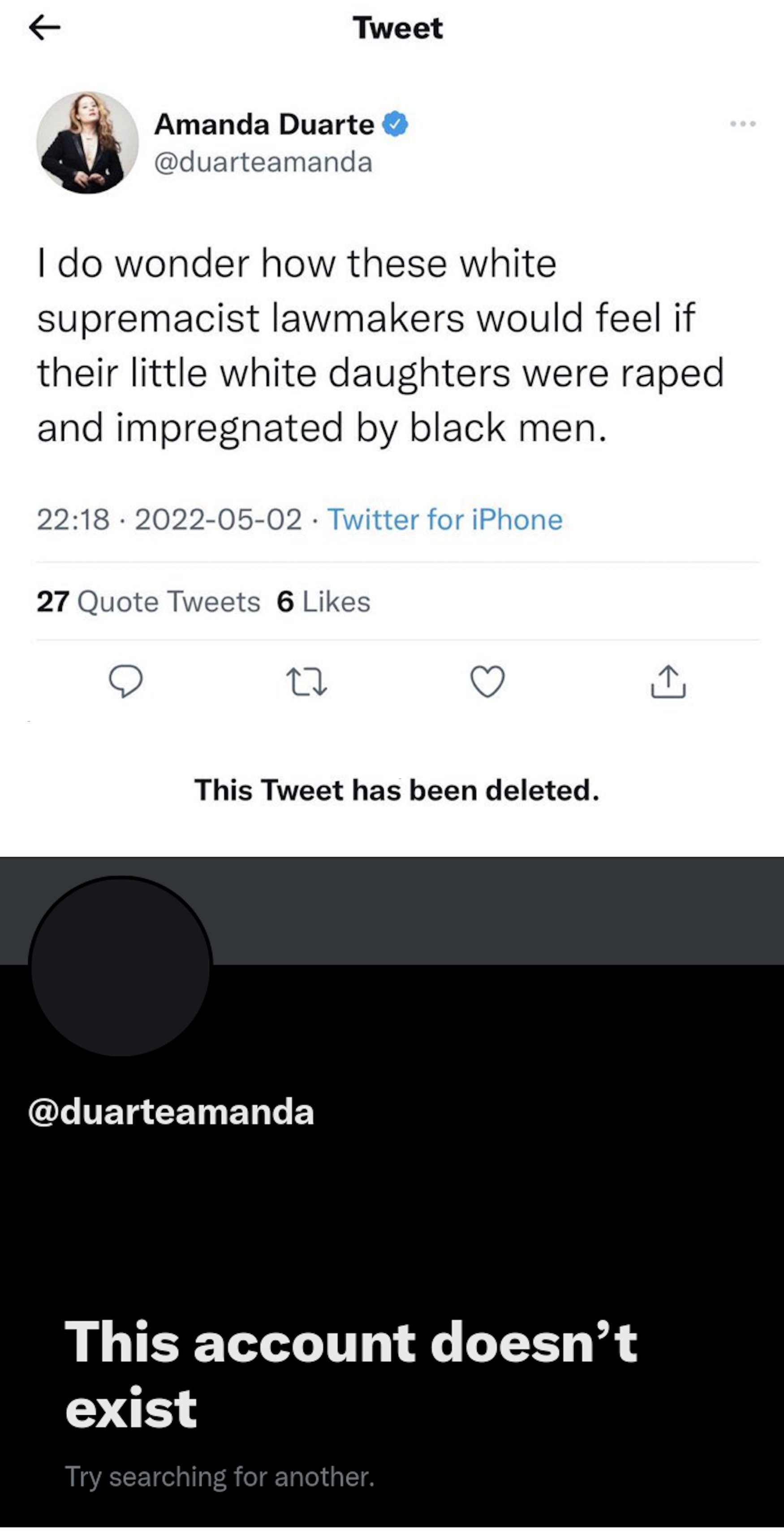
Task: View the 6 Likes list
Action: [x=323, y=601]
